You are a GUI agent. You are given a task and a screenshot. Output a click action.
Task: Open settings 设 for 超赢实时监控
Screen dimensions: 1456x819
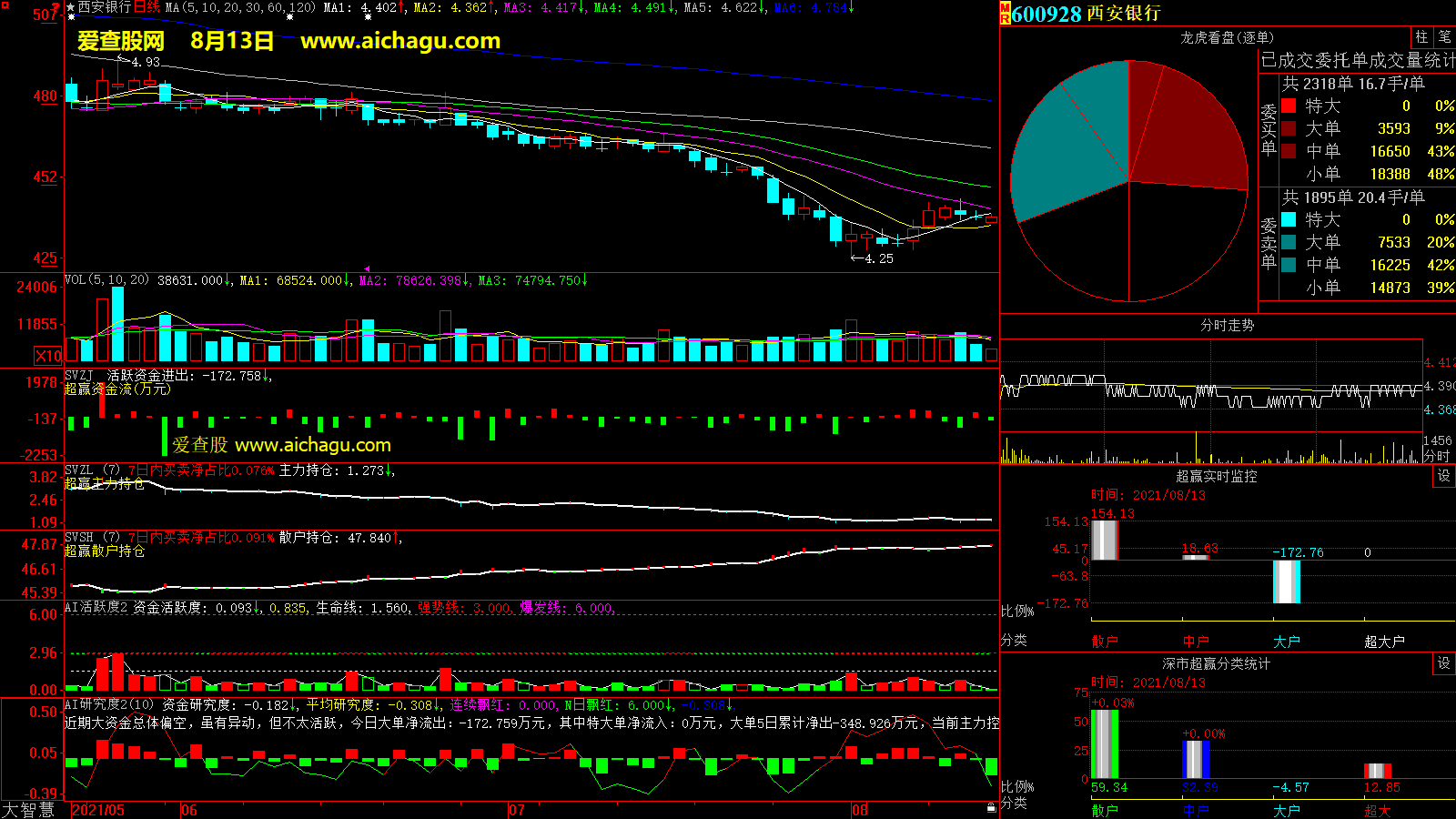[x=1443, y=476]
